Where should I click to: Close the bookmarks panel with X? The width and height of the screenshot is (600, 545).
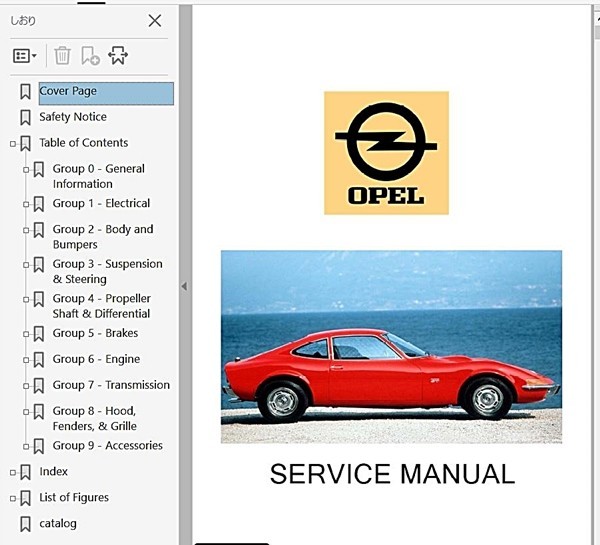155,21
